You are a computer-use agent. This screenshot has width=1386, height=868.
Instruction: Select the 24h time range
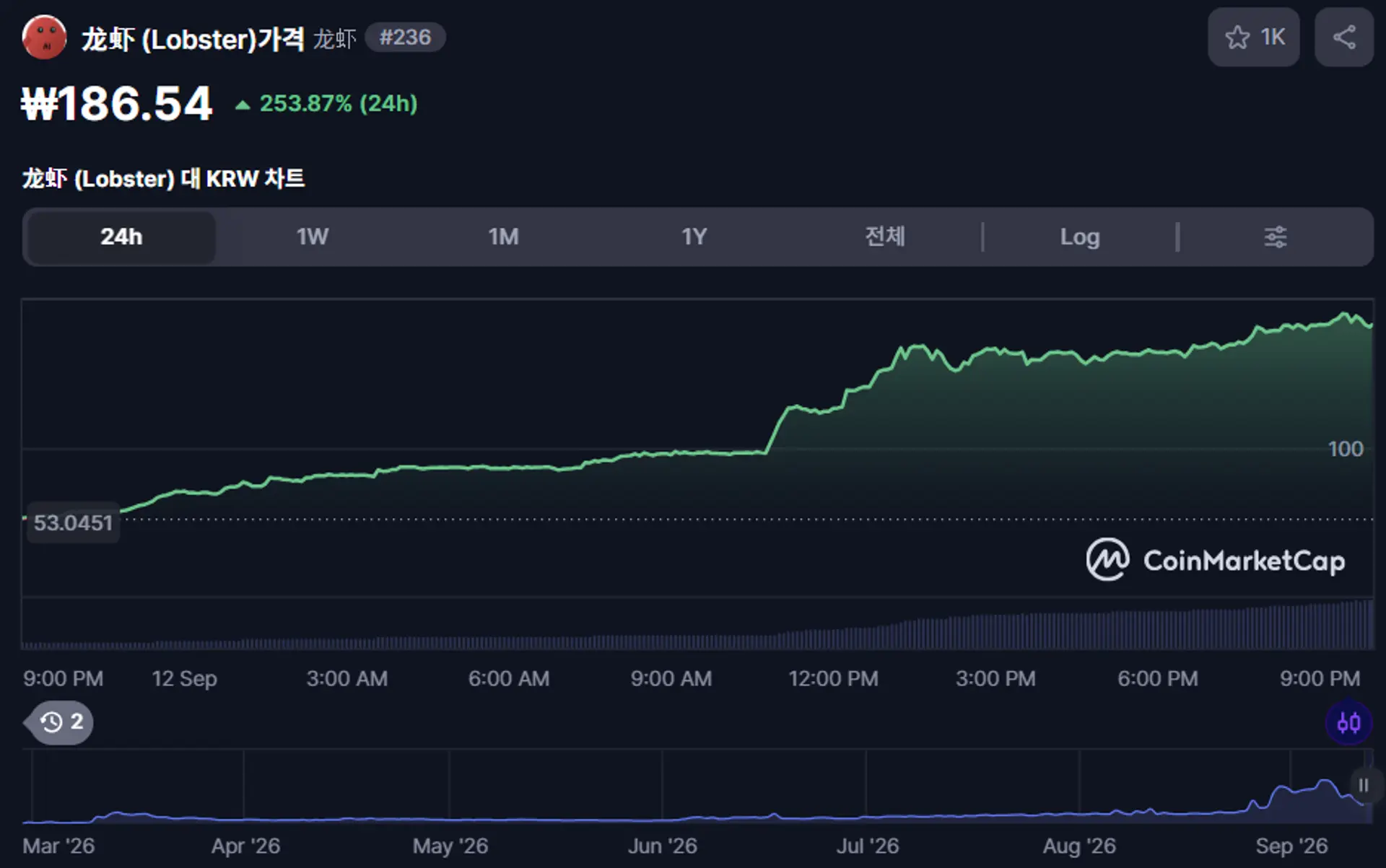(121, 237)
